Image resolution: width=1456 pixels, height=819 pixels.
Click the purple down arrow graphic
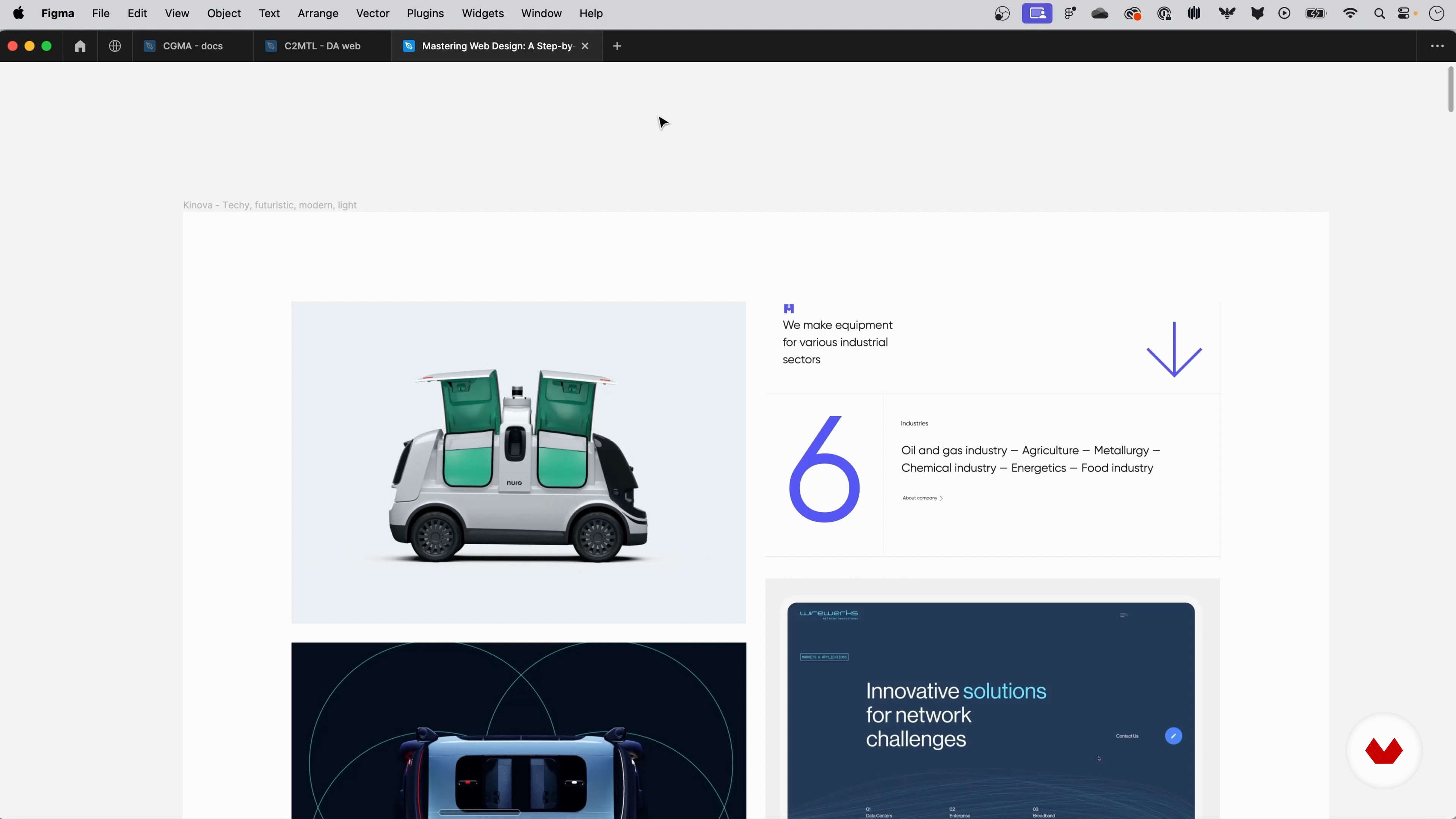[x=1174, y=349]
